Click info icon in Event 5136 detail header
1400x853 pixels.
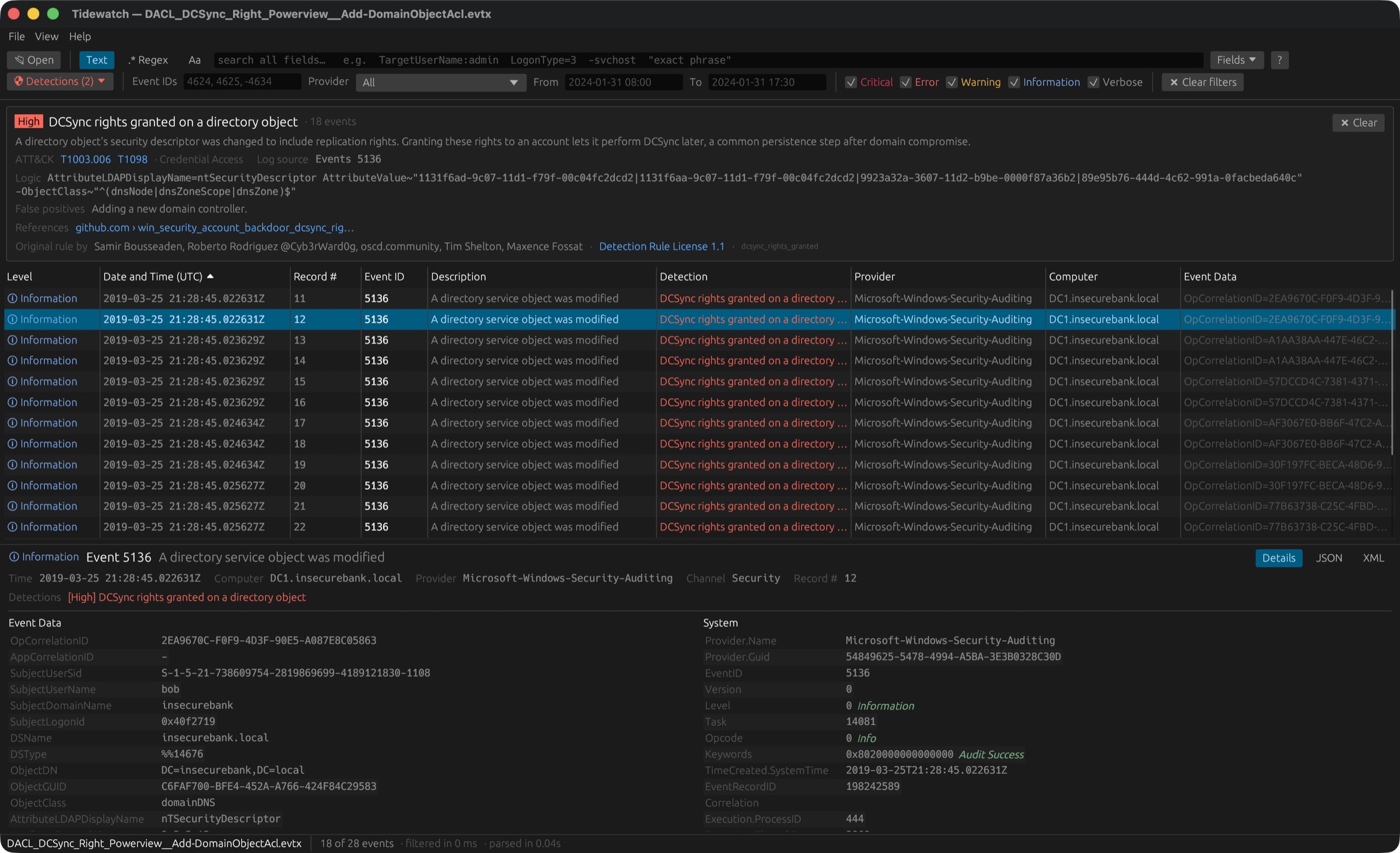tap(14, 557)
